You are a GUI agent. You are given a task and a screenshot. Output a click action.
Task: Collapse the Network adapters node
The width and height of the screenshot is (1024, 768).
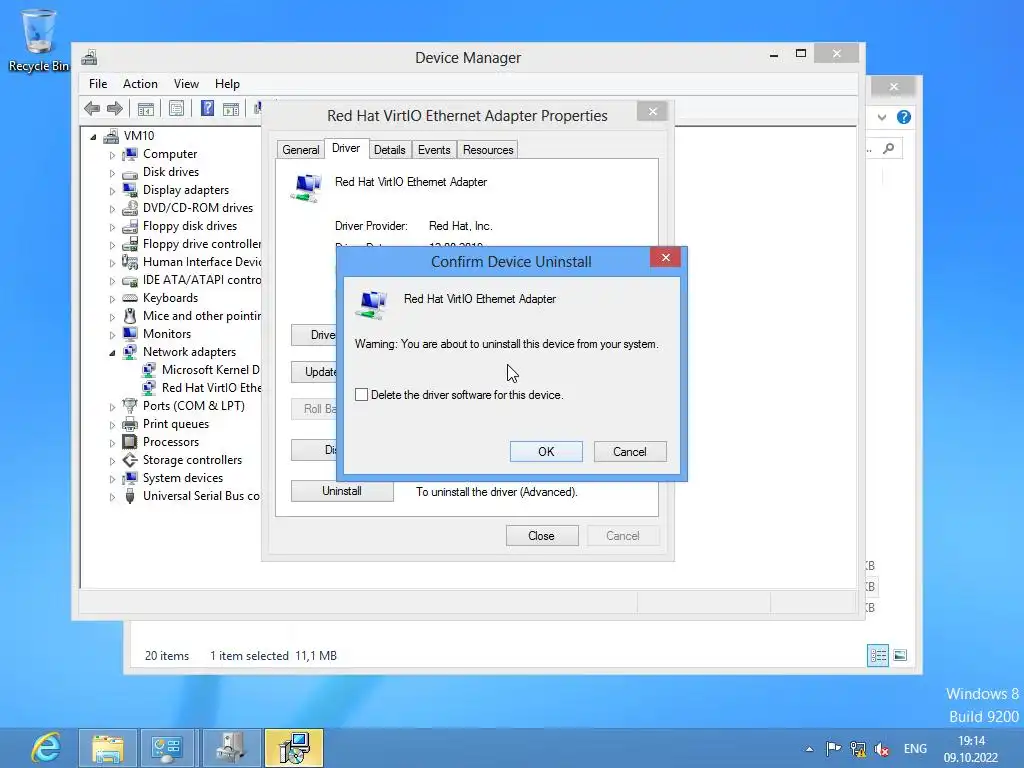[112, 353]
